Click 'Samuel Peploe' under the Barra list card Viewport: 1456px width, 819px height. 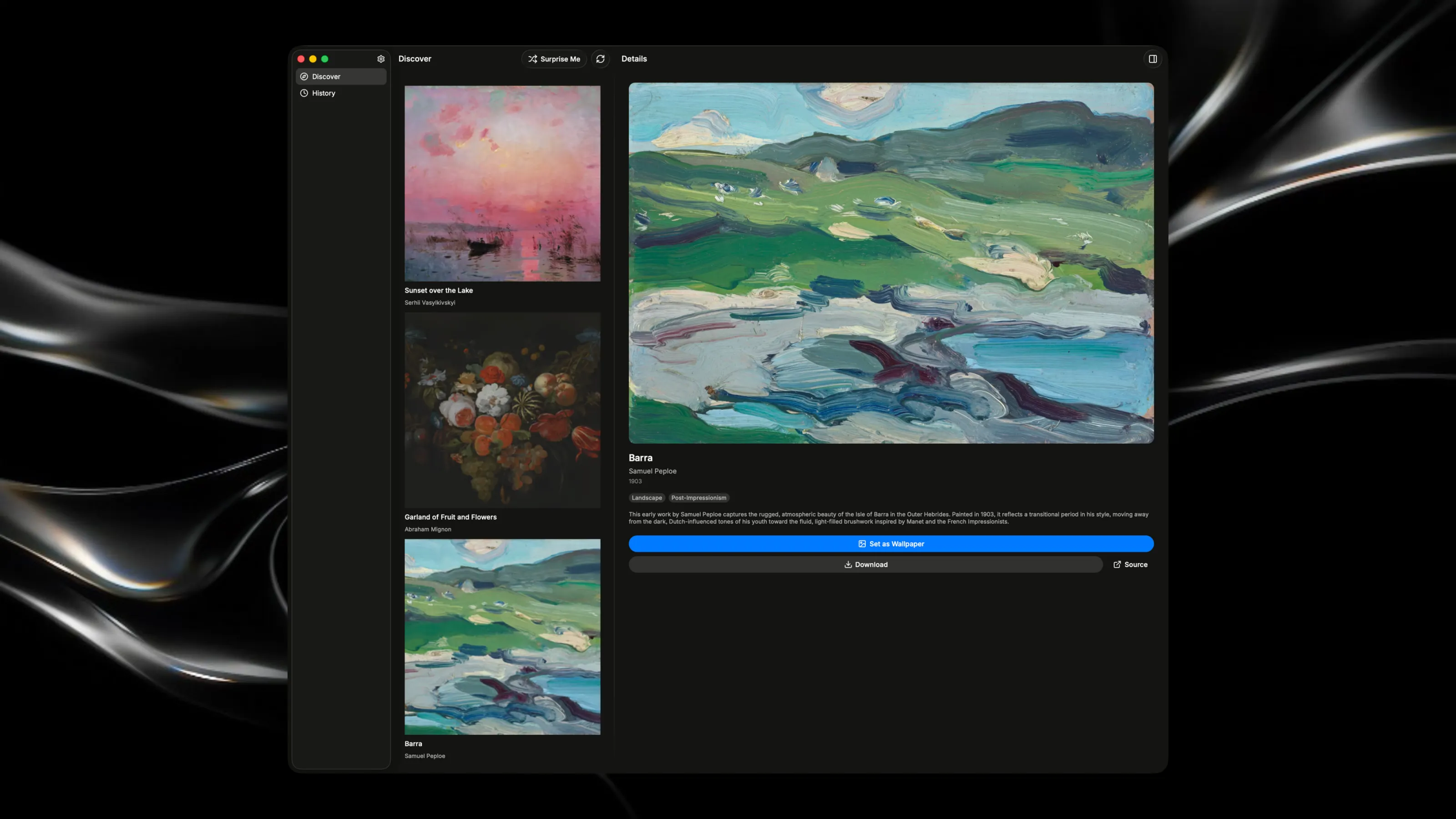(425, 756)
